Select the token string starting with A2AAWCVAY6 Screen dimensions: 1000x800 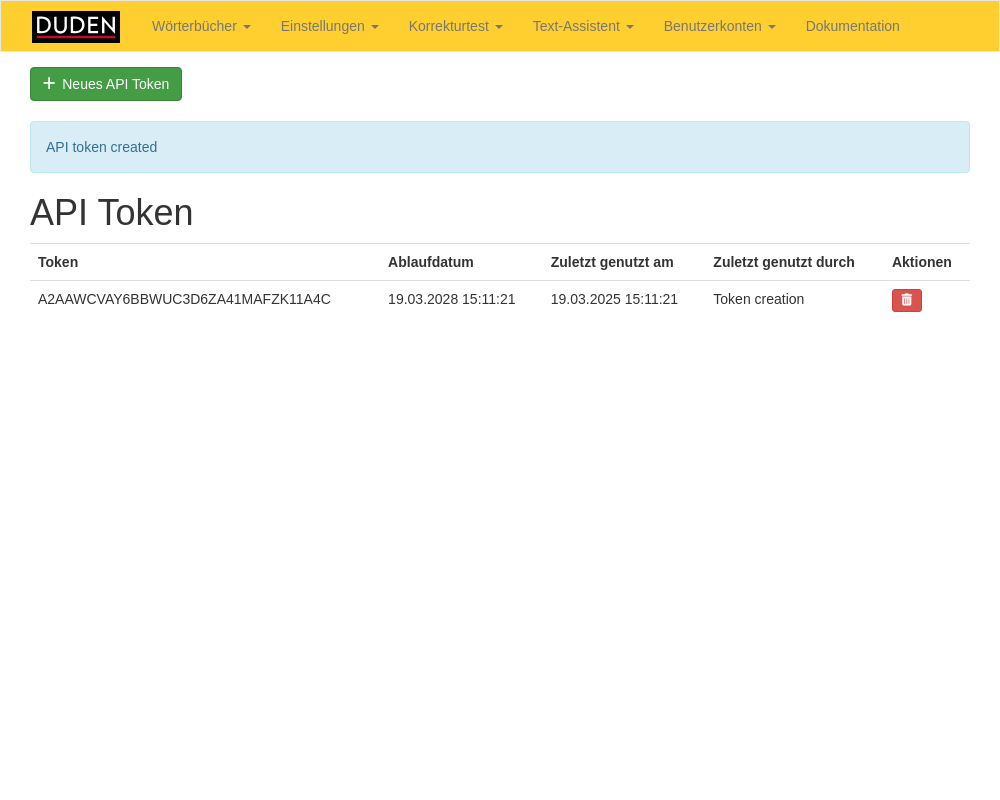(x=184, y=299)
